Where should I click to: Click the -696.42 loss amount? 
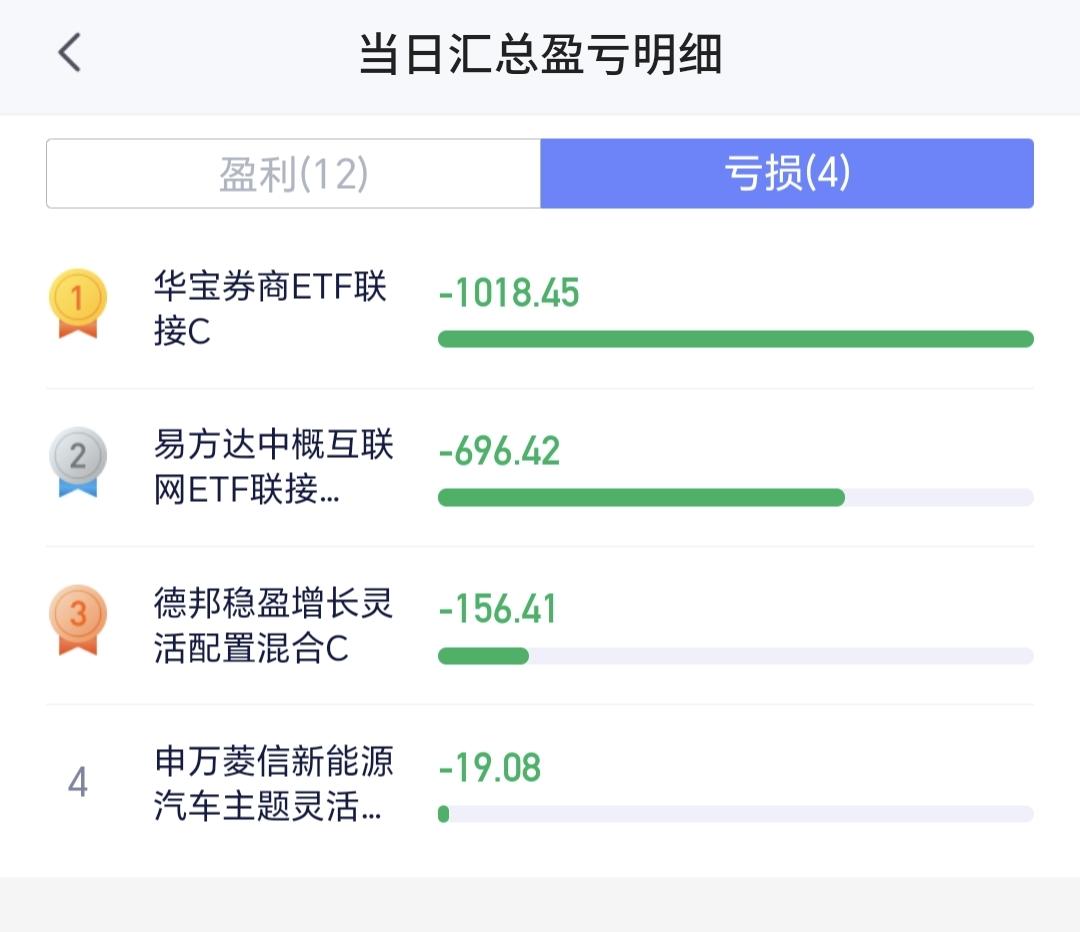pyautogui.click(x=499, y=451)
